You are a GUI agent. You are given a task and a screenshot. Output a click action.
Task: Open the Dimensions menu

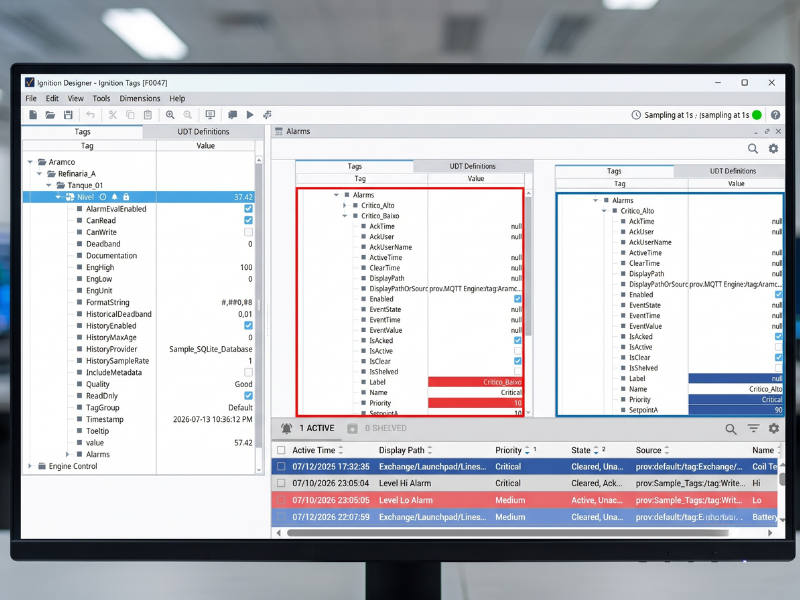coord(140,98)
